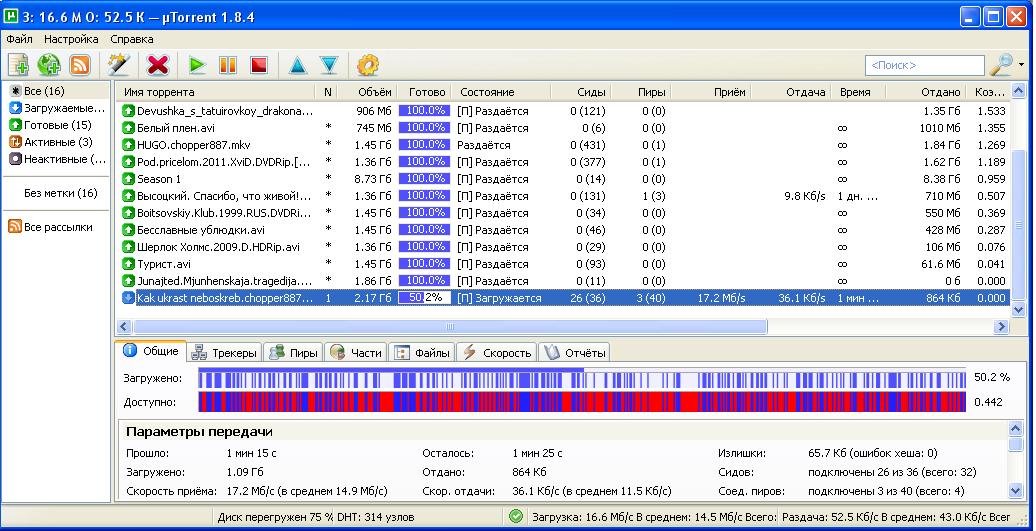Click the Add Torrent toolbar icon
The height and width of the screenshot is (531, 1036).
point(18,65)
